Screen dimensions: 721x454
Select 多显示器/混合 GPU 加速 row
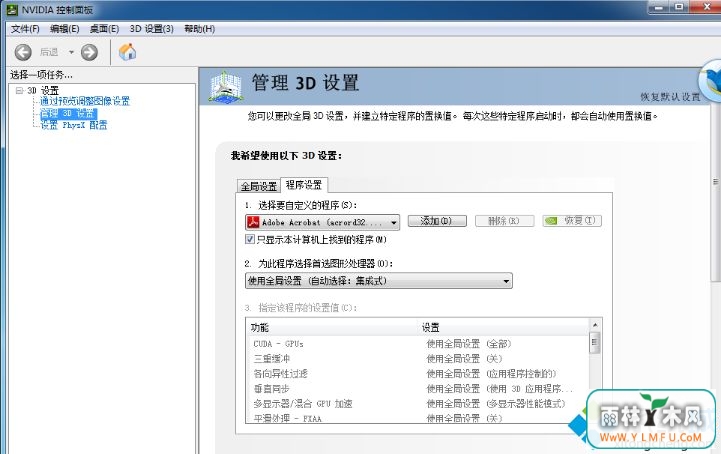click(x=418, y=404)
